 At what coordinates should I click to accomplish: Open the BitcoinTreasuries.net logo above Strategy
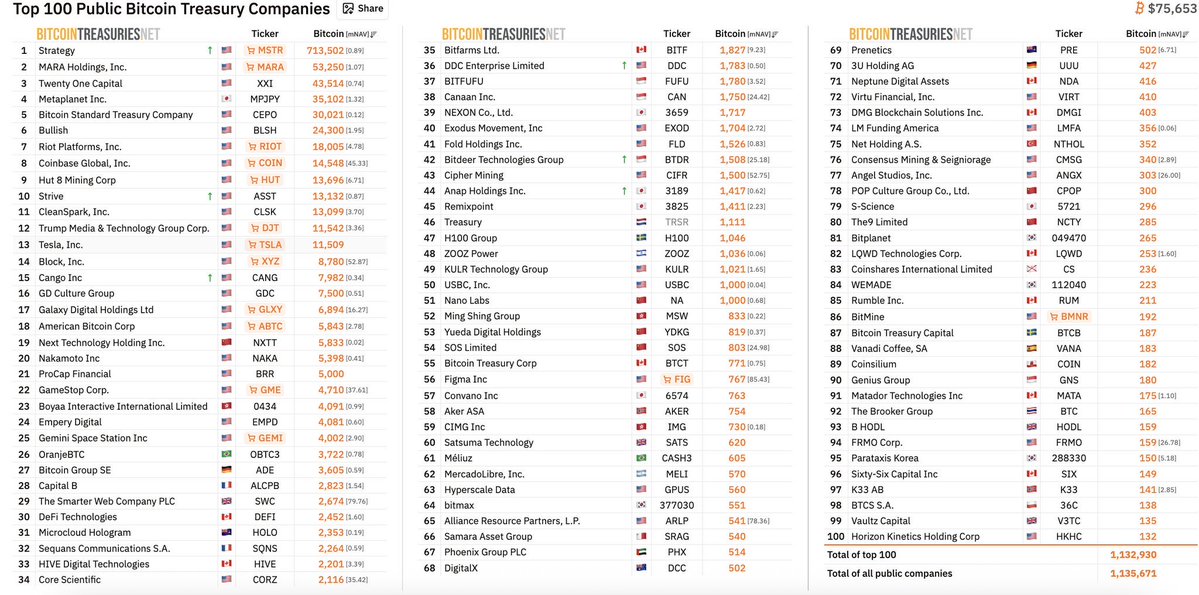[99, 34]
